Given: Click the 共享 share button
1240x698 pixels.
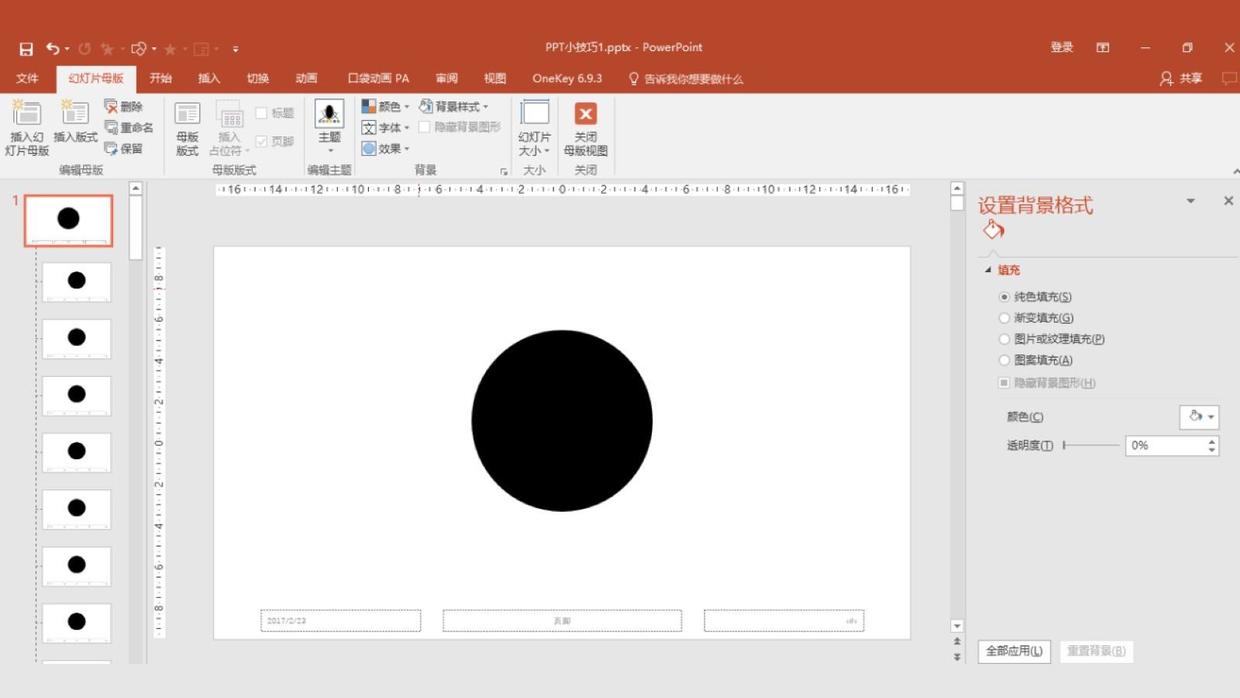Looking at the screenshot, I should (x=1181, y=78).
